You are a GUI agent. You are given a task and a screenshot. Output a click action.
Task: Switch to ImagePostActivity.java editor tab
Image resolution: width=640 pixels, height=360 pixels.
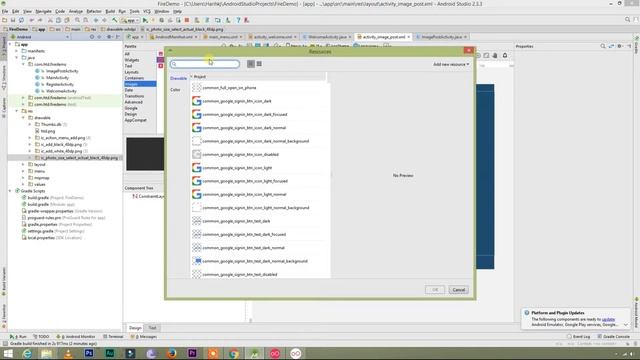pyautogui.click(x=441, y=37)
